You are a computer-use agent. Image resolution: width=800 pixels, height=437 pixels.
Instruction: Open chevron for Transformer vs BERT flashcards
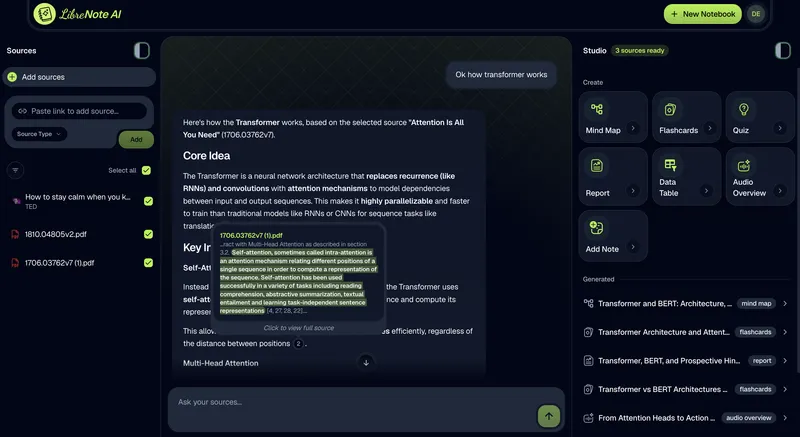785,389
